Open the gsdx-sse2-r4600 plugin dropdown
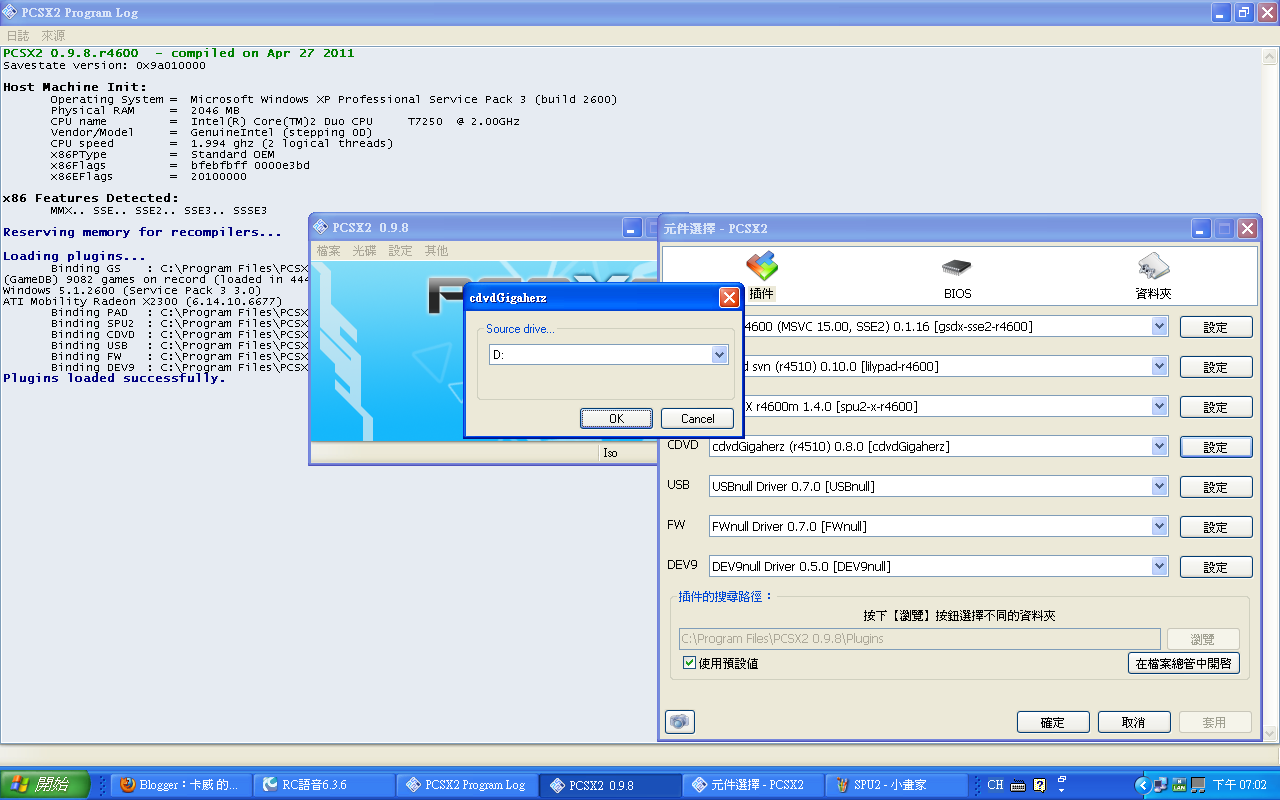 click(x=1159, y=326)
